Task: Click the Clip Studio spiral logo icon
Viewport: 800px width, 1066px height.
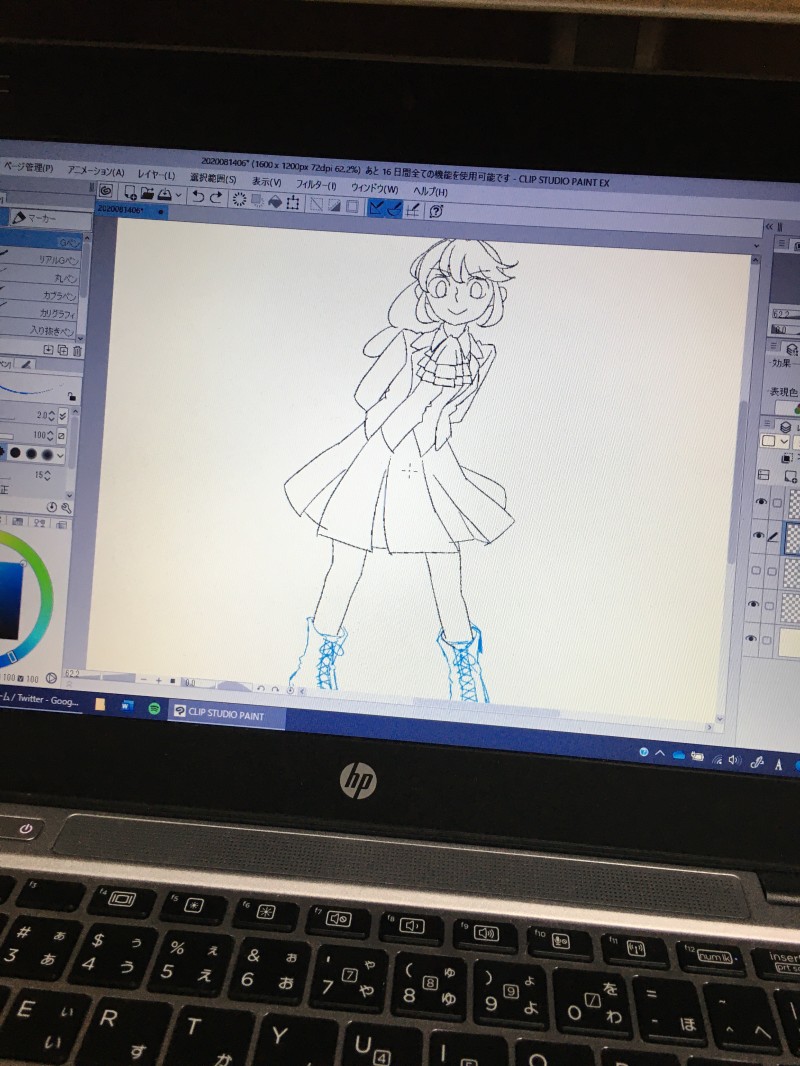Action: [x=106, y=191]
